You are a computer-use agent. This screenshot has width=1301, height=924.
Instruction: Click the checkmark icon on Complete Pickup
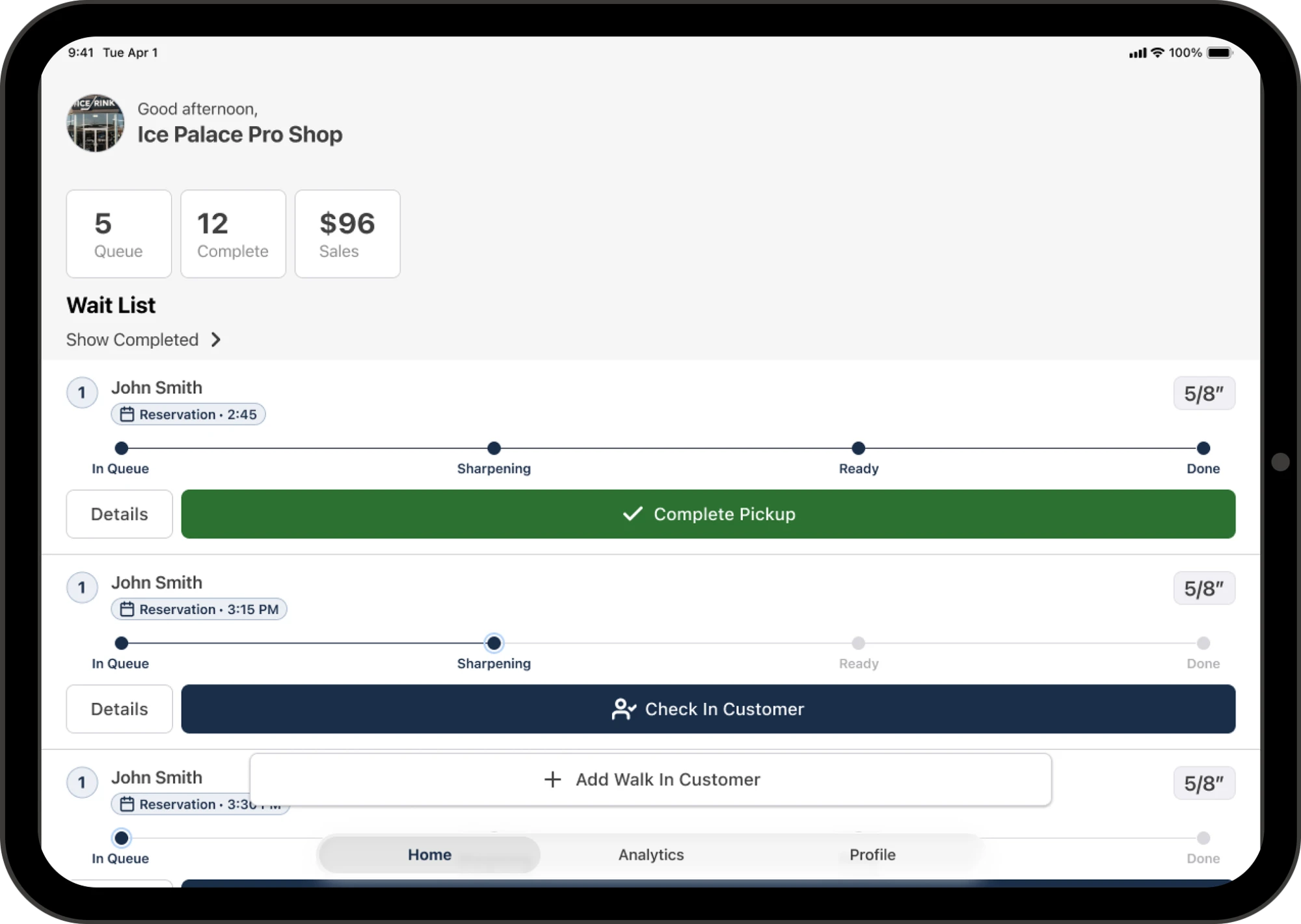coord(632,514)
